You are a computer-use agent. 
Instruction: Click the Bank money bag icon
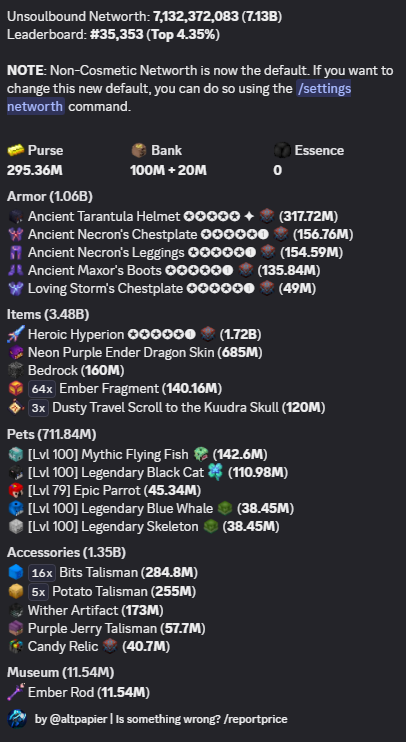pos(139,150)
